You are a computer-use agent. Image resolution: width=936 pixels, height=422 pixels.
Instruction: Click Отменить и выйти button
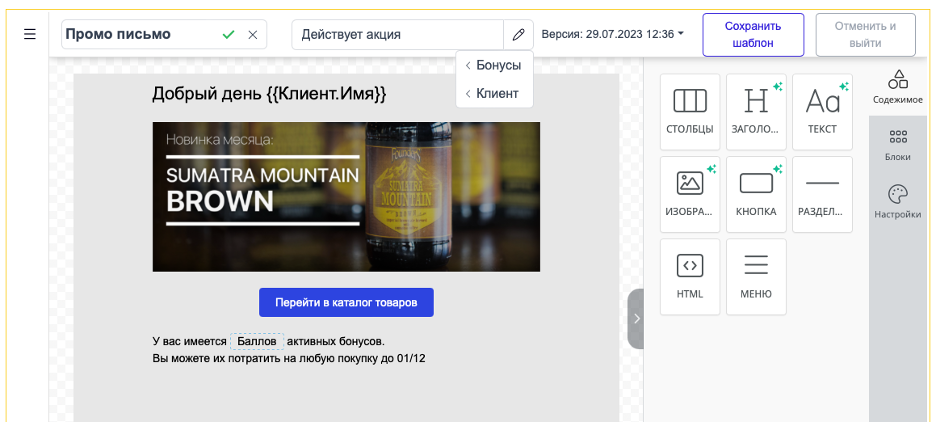coord(866,35)
